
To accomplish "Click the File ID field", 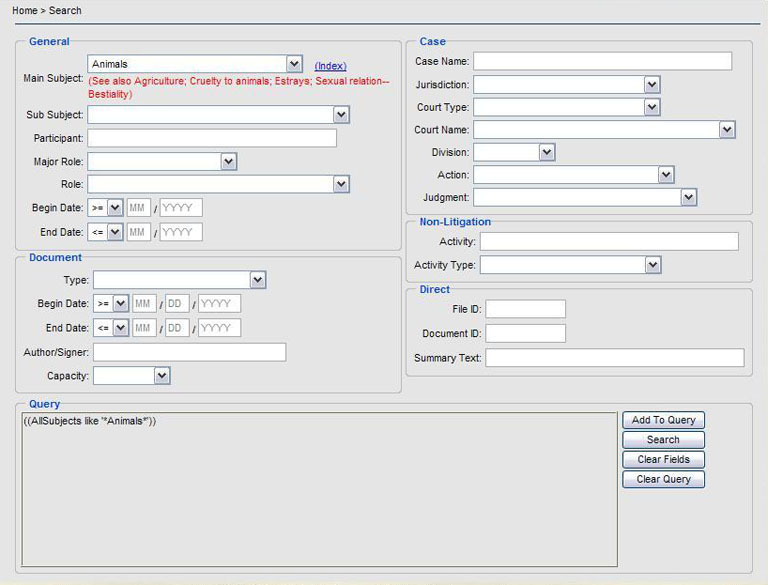I will tap(526, 309).
